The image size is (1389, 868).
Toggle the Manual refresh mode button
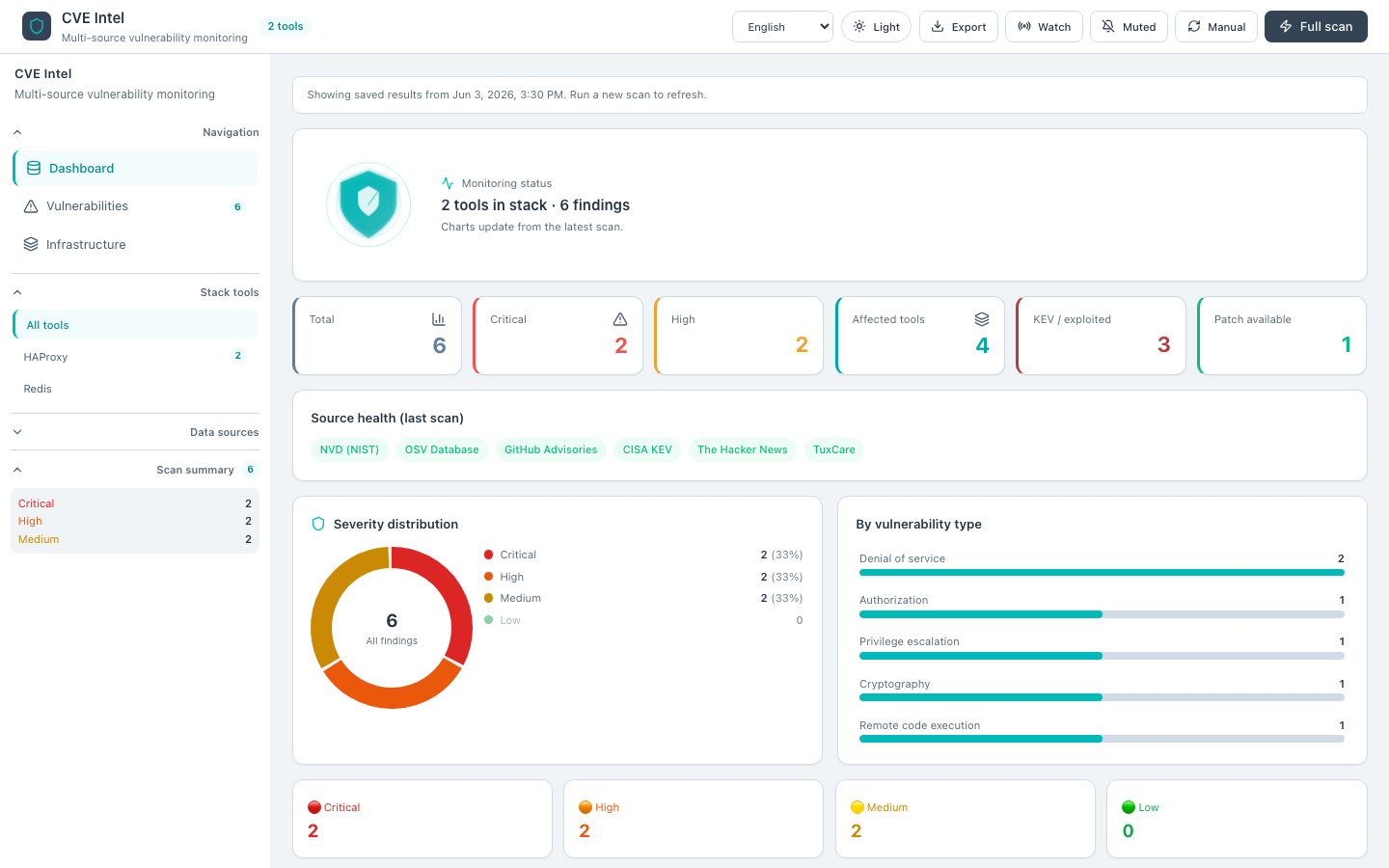tap(1216, 27)
